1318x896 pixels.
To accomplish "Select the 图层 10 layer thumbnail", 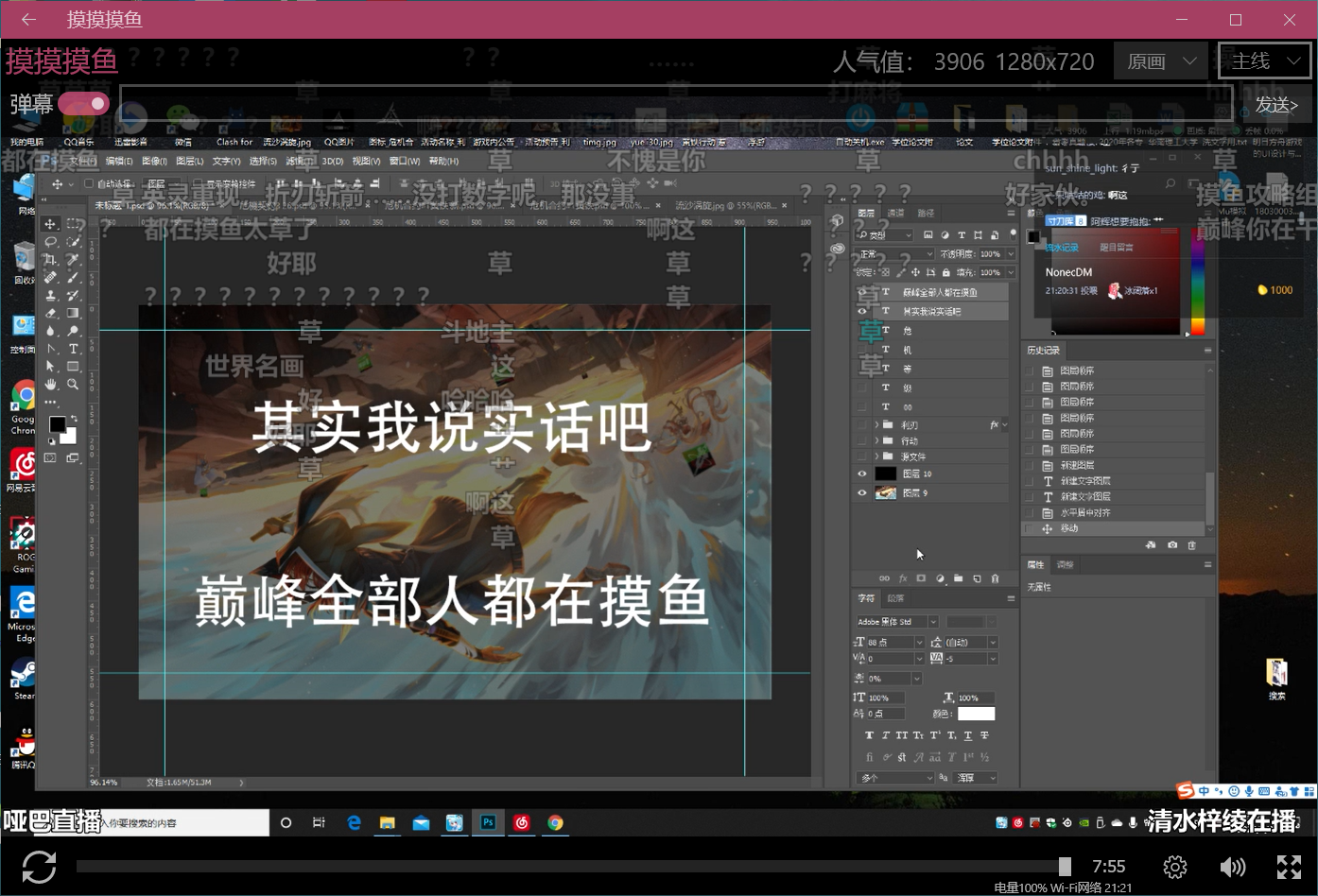I will coord(886,474).
